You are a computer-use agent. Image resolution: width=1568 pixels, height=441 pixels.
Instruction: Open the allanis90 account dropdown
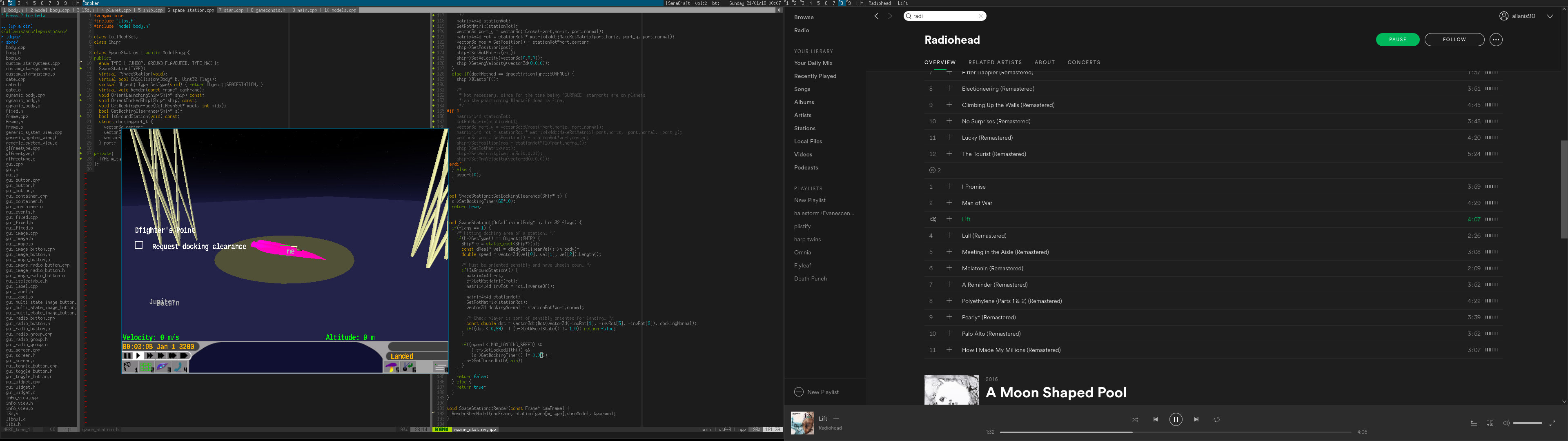tap(1550, 16)
